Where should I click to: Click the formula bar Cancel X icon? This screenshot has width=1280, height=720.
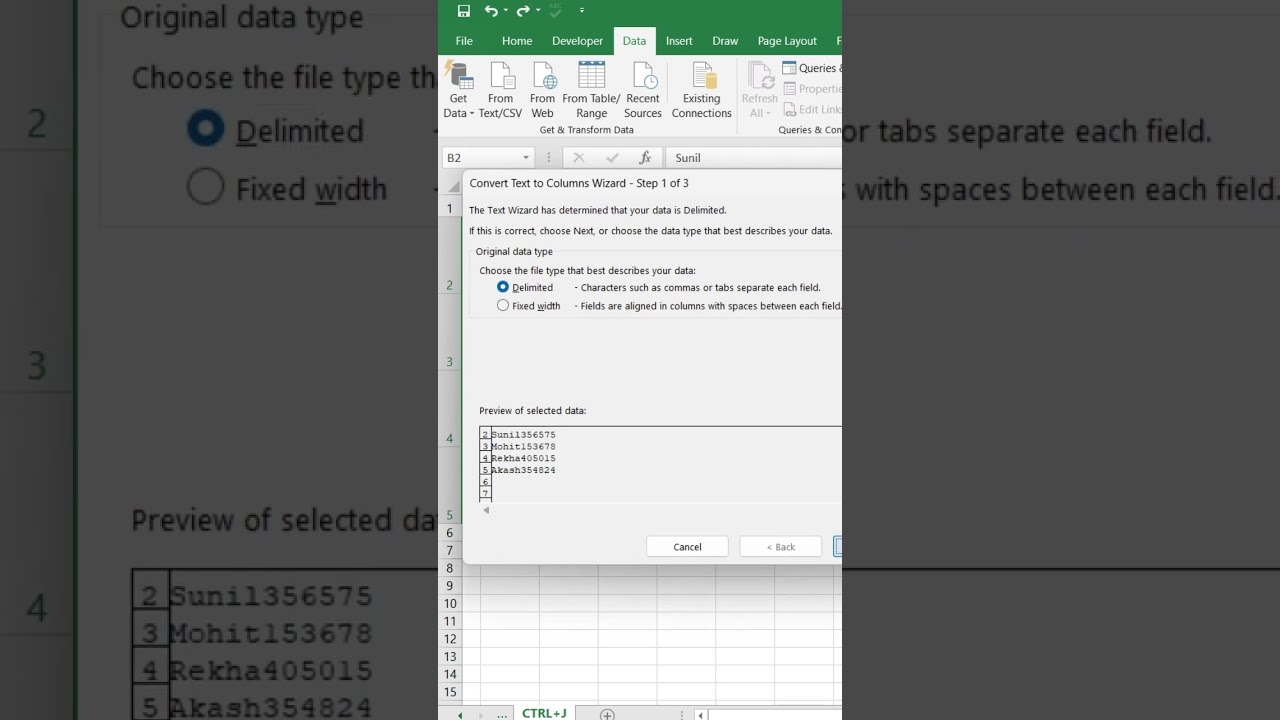point(578,158)
